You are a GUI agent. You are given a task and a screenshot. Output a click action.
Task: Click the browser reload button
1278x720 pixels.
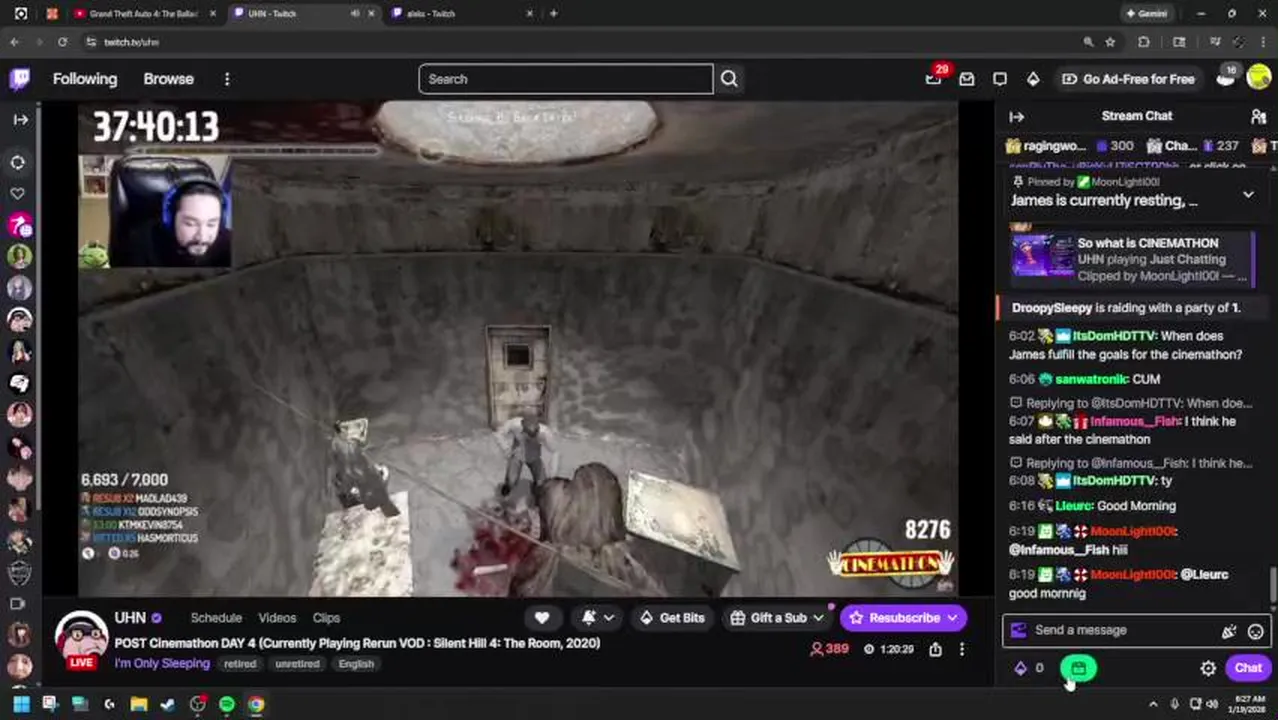tap(62, 42)
